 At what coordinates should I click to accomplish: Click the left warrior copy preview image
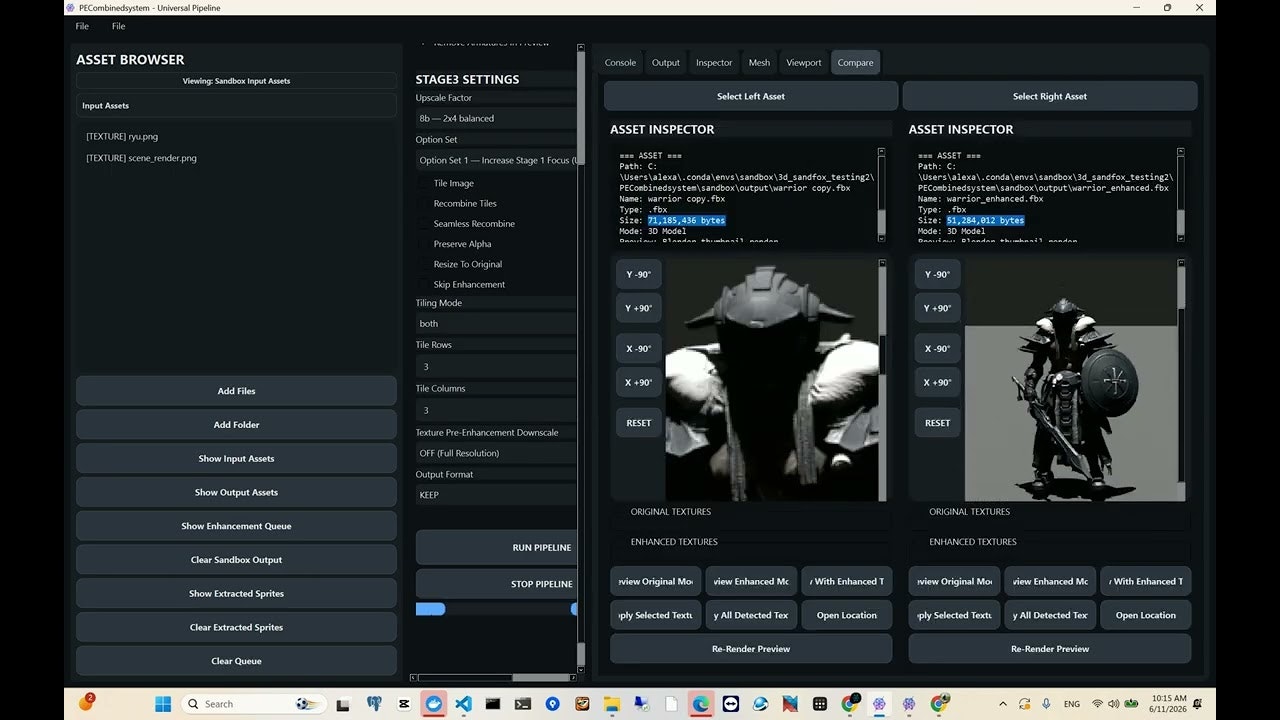coord(772,380)
